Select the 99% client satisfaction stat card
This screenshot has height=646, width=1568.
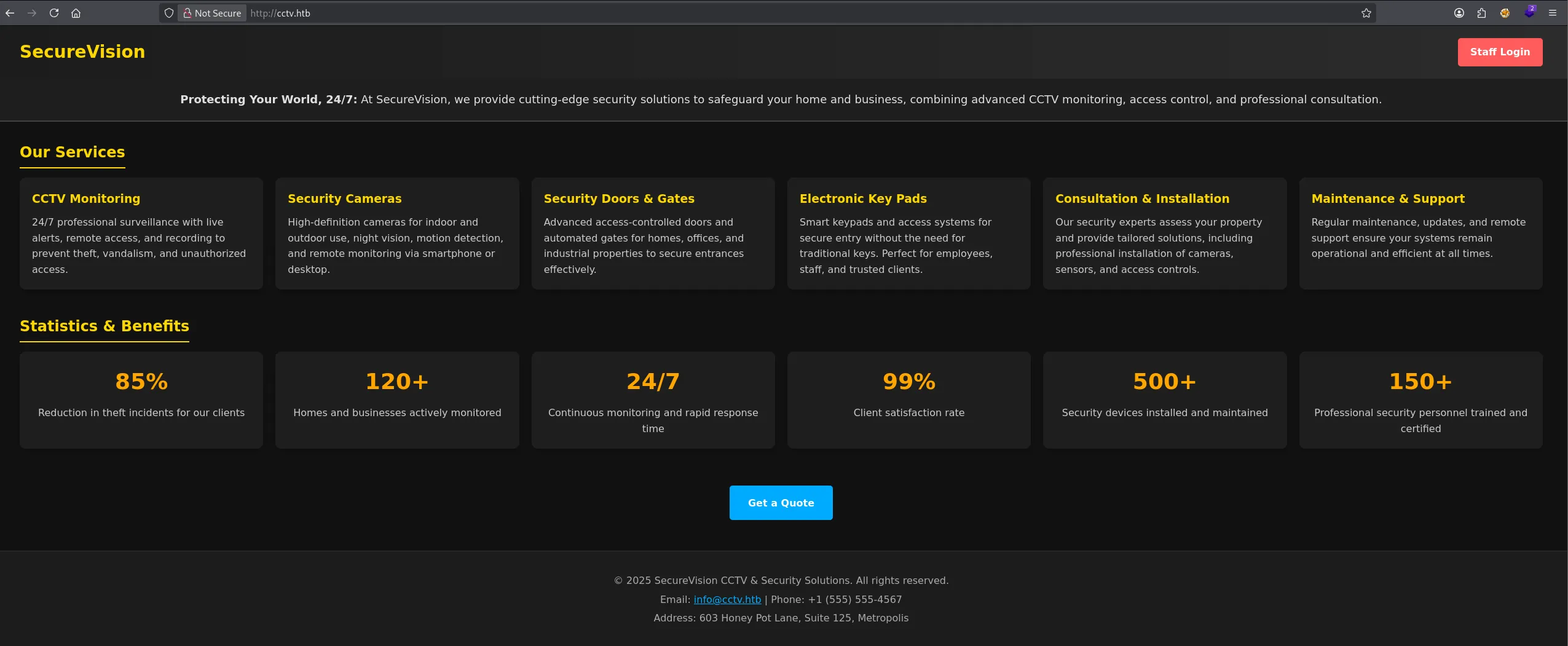point(908,400)
